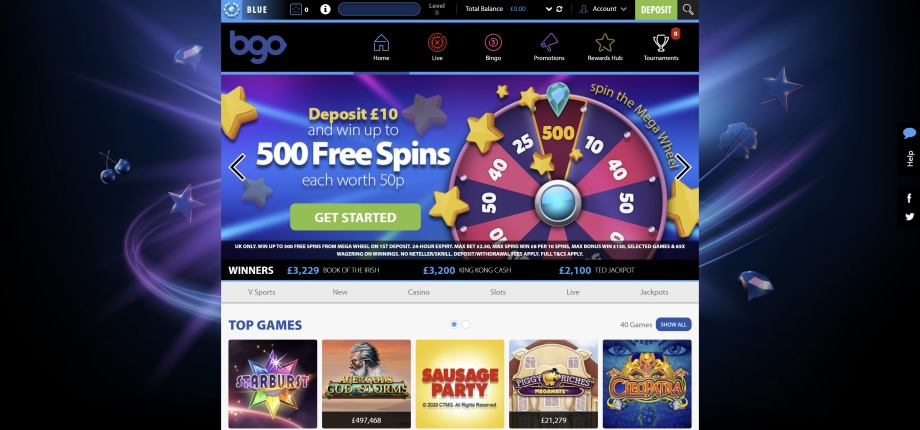This screenshot has height=430, width=920.
Task: Click the info circle icon
Action: click(325, 9)
